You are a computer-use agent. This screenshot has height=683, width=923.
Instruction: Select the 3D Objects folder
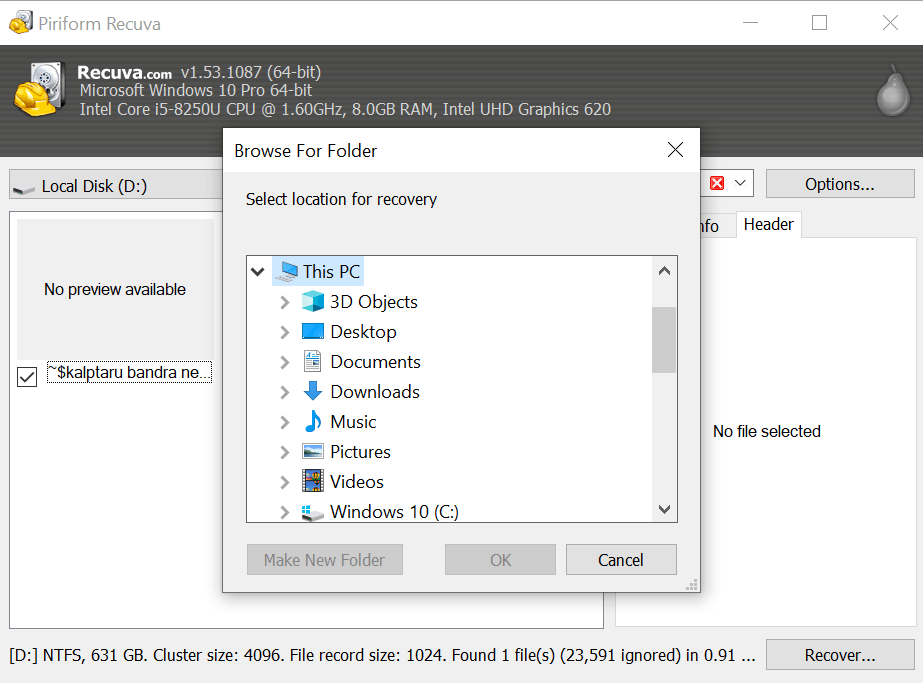pos(374,301)
